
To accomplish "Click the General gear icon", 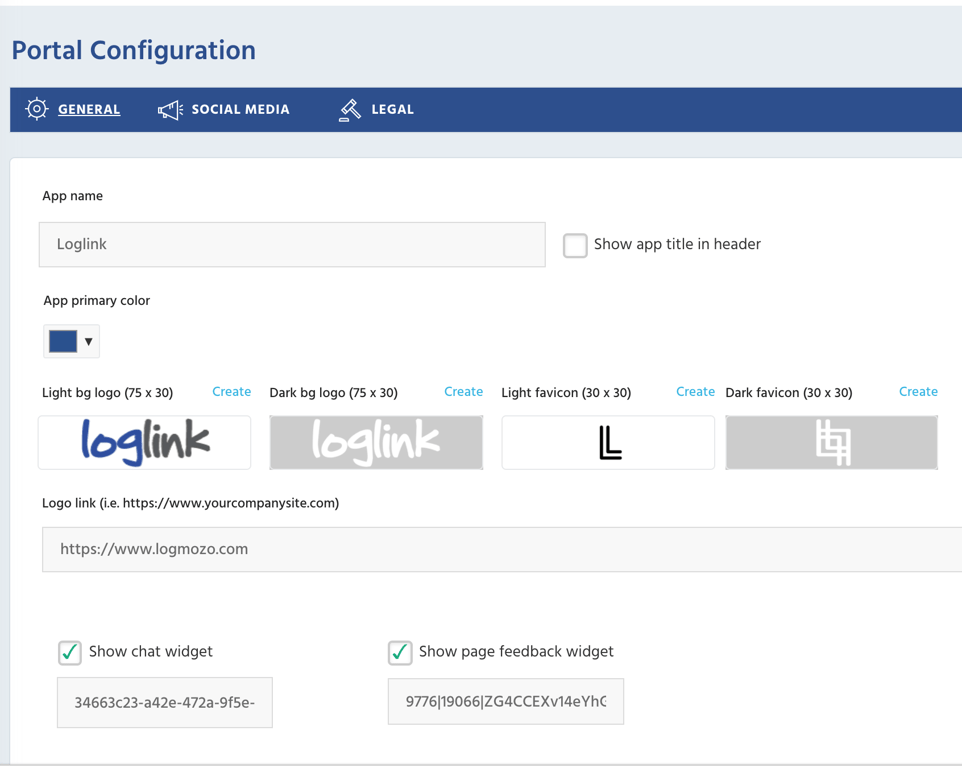I will click(37, 109).
